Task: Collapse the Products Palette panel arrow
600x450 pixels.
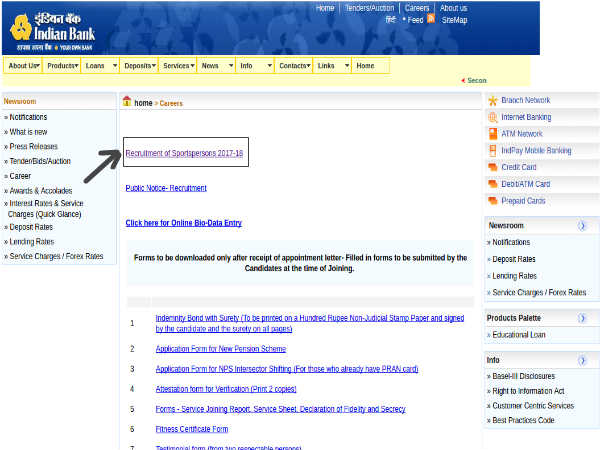Action: coord(582,318)
